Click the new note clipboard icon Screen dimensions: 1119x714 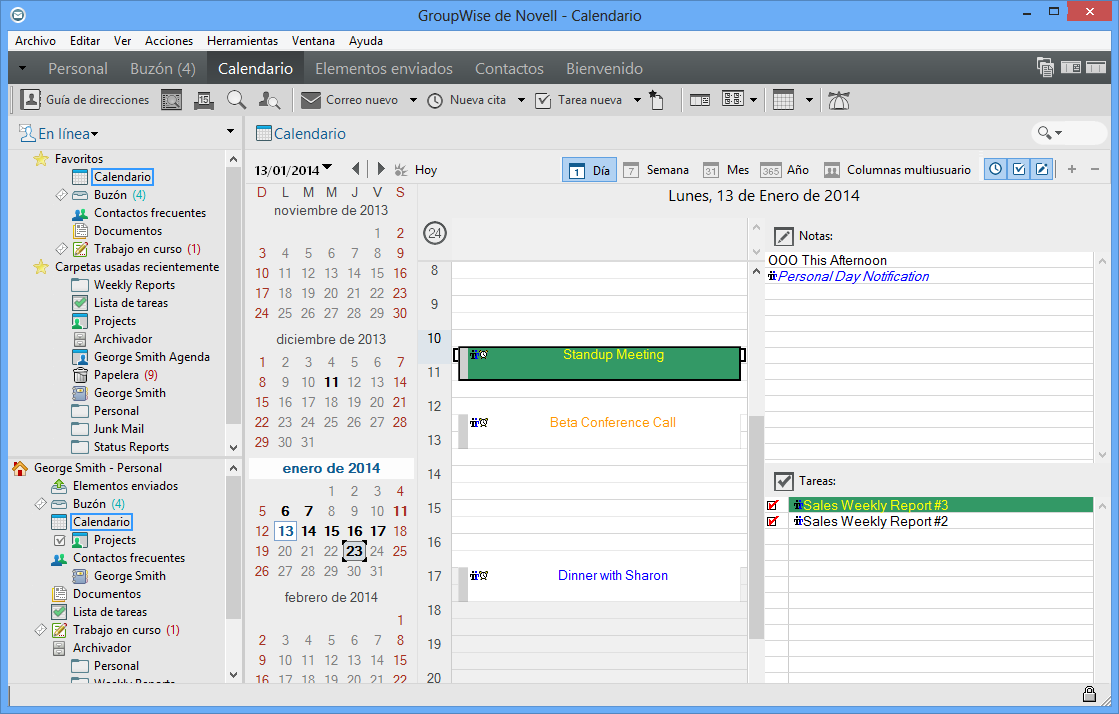pyautogui.click(x=657, y=100)
